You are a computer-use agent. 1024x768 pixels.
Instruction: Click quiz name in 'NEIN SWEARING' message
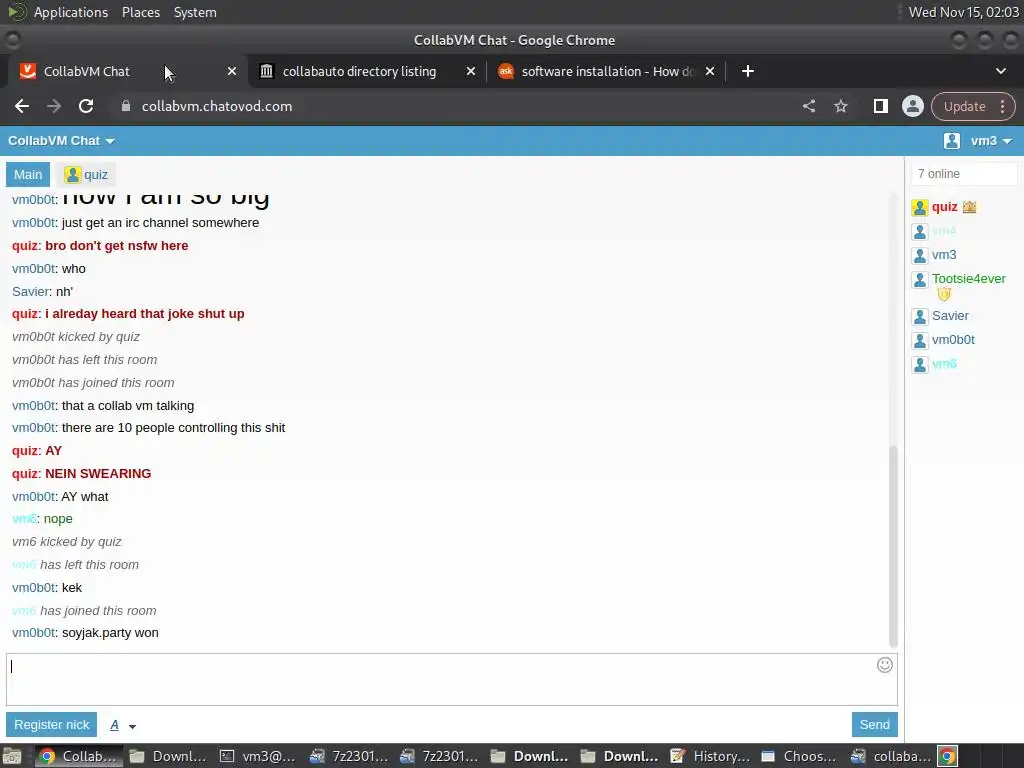click(25, 473)
